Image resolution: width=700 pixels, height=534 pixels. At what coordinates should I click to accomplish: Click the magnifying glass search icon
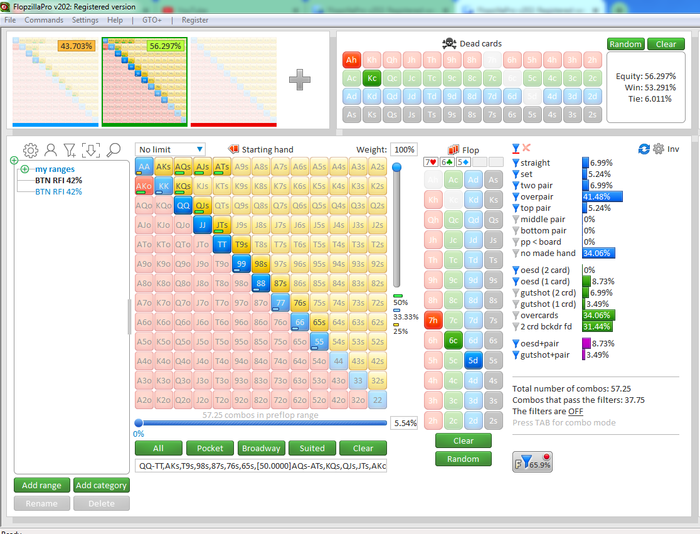[x=114, y=150]
